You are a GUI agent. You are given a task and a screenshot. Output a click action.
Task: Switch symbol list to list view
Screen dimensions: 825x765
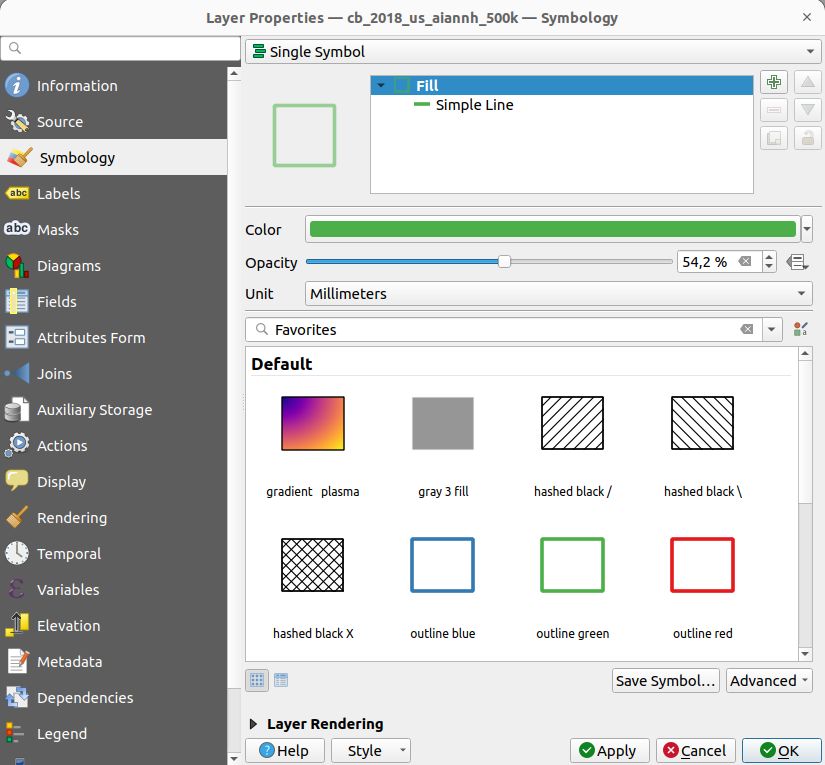coord(281,680)
